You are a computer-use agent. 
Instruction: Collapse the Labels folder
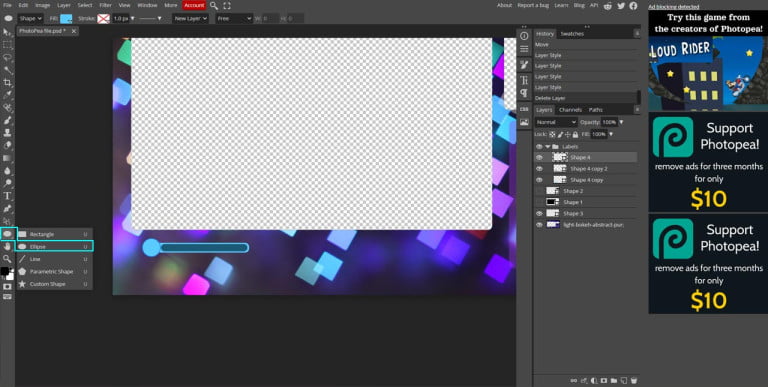coord(548,146)
